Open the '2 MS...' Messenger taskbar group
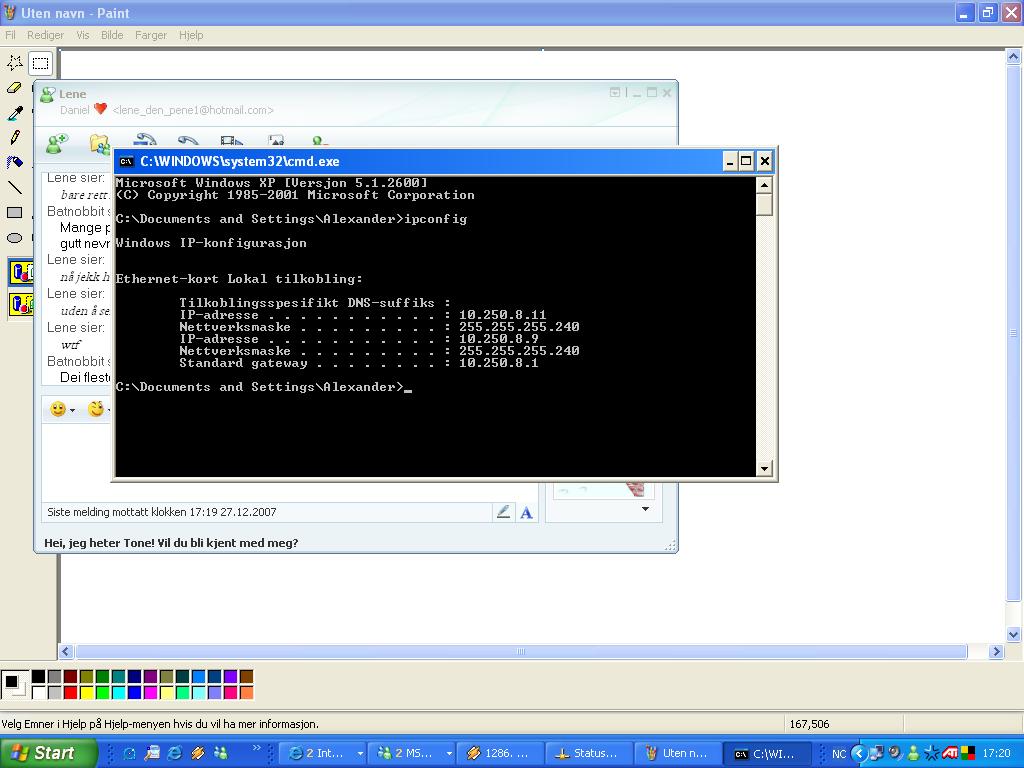 click(x=413, y=753)
